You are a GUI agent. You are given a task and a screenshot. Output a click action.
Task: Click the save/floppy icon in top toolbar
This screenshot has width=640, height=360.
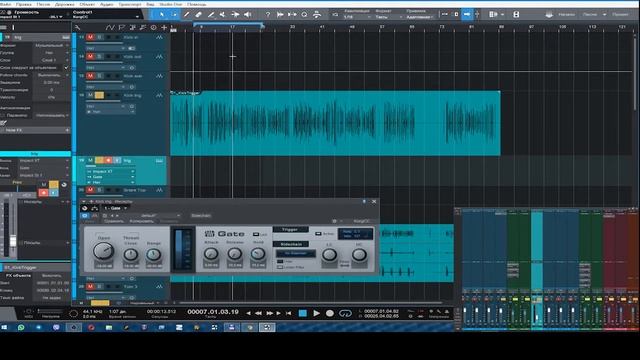tap(516, 14)
